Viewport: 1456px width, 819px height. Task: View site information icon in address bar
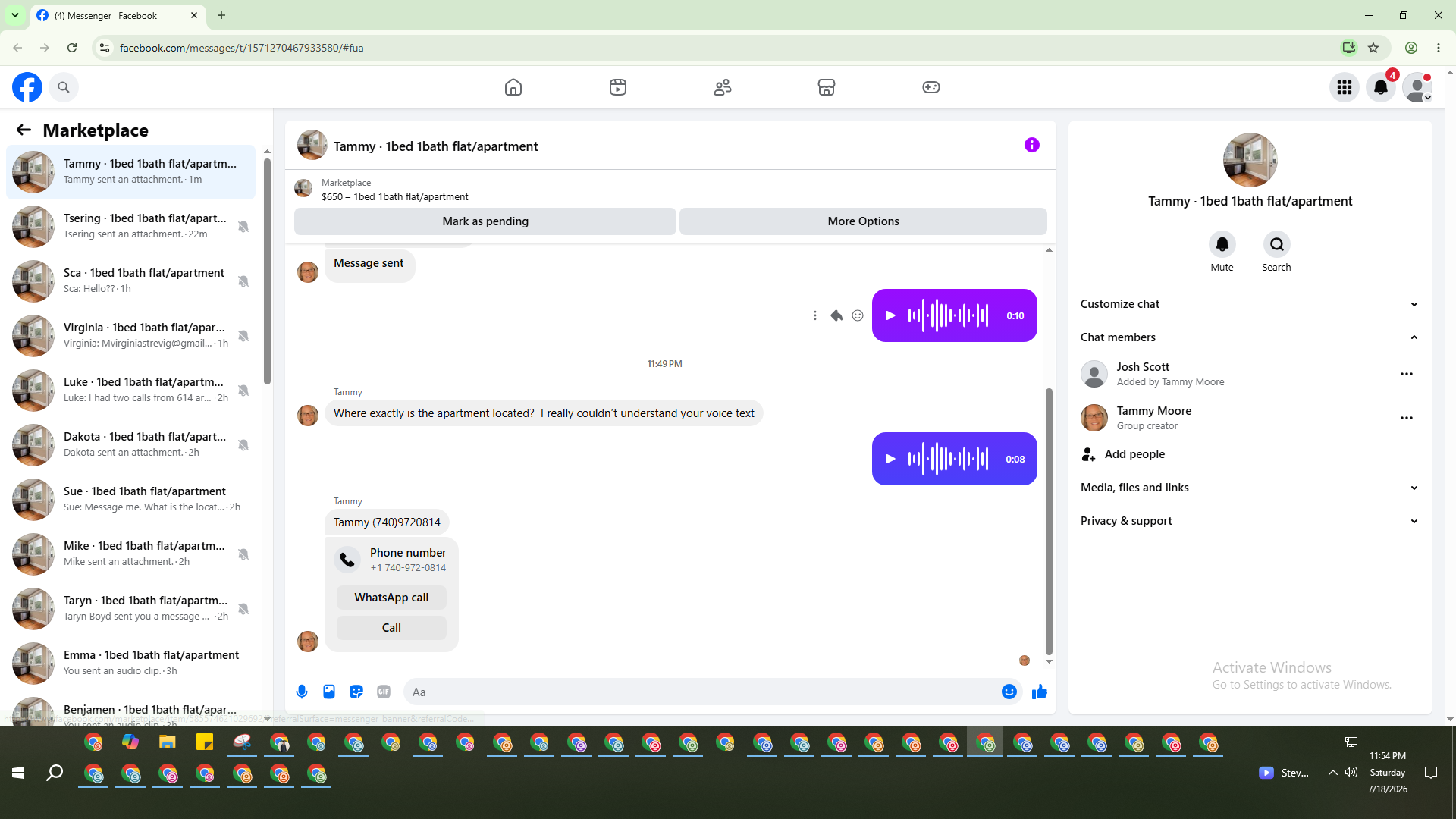105,48
